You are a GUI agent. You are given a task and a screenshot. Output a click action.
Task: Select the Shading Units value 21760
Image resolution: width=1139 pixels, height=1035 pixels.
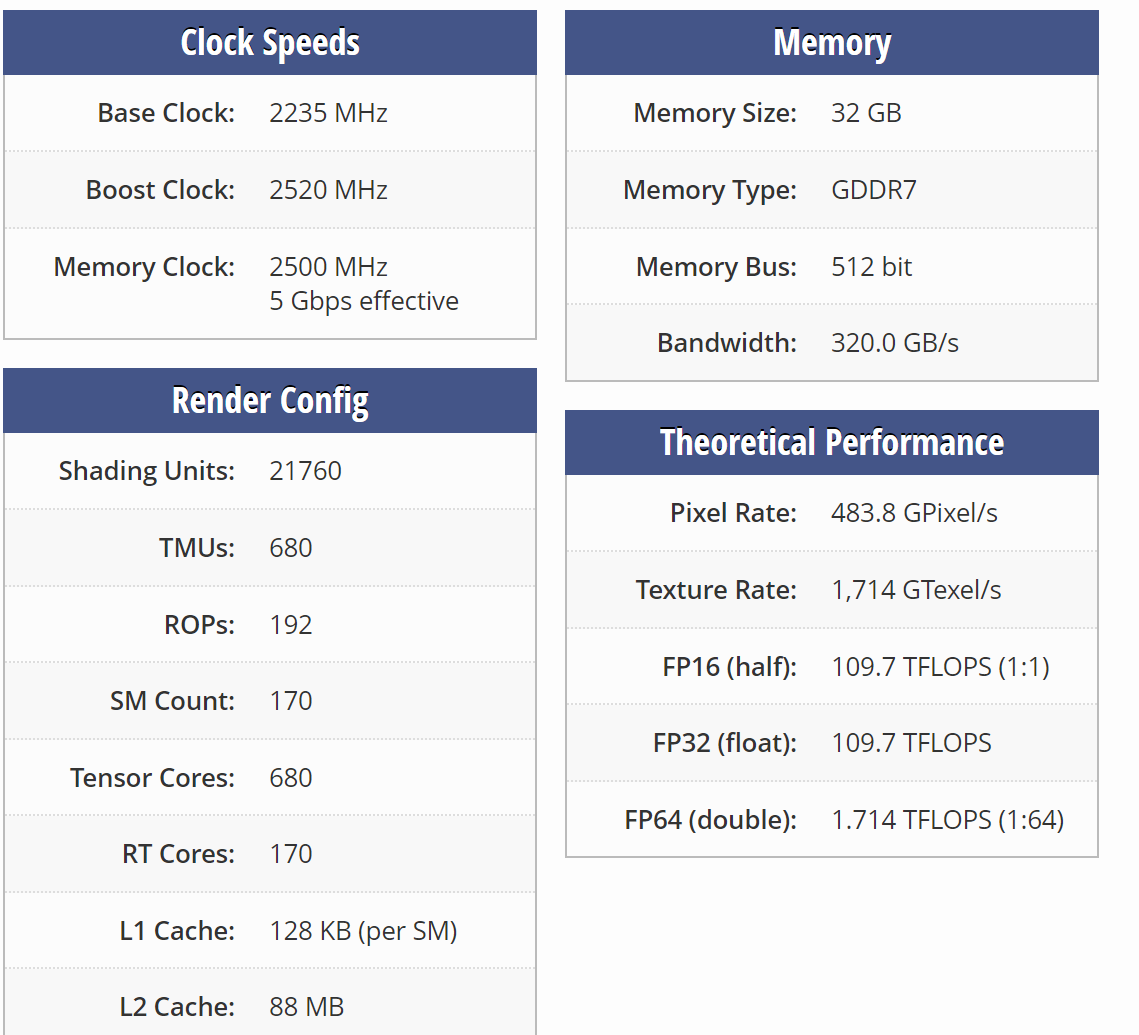[305, 471]
